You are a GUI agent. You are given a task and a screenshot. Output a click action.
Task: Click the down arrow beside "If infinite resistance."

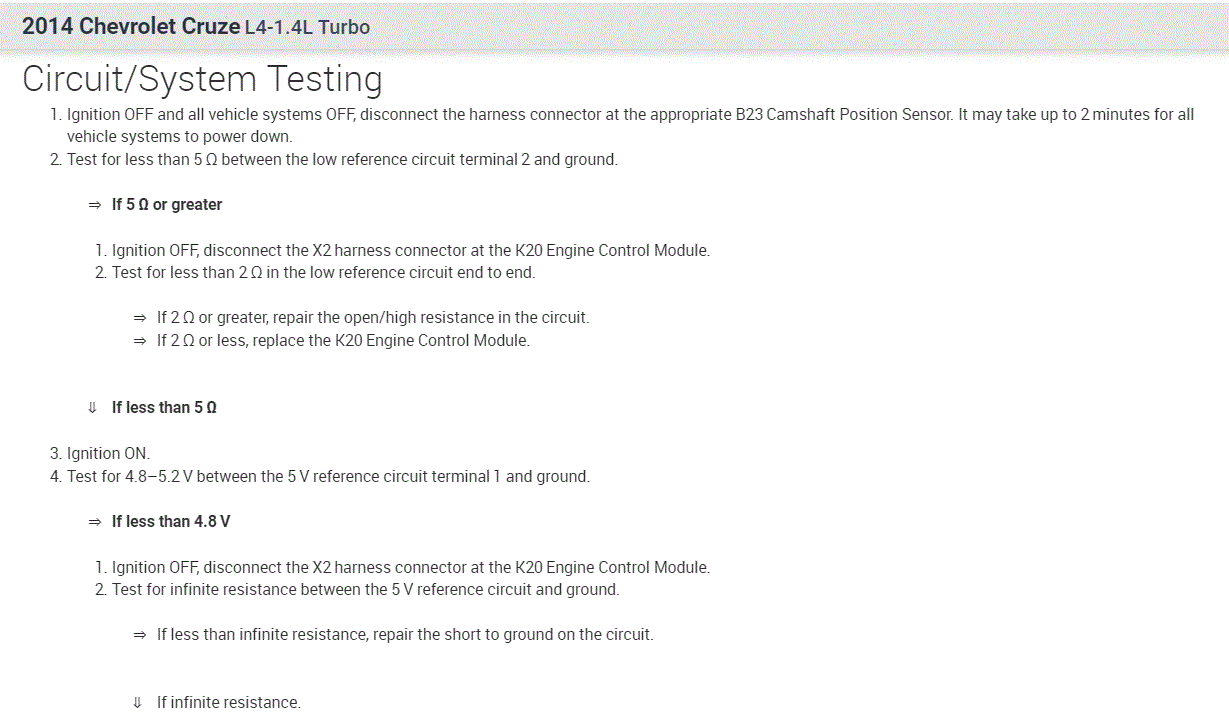pyautogui.click(x=138, y=703)
